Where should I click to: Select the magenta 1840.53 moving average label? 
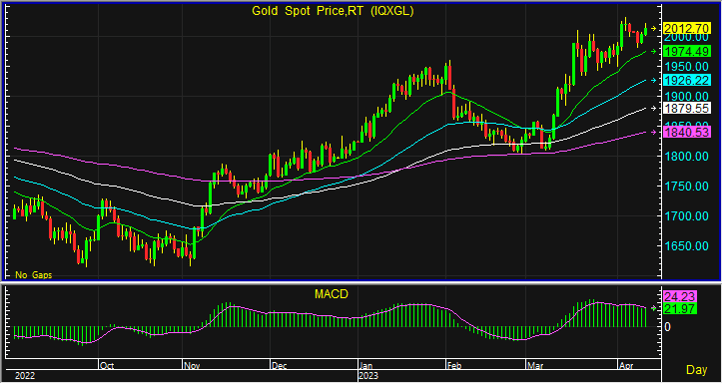687,133
